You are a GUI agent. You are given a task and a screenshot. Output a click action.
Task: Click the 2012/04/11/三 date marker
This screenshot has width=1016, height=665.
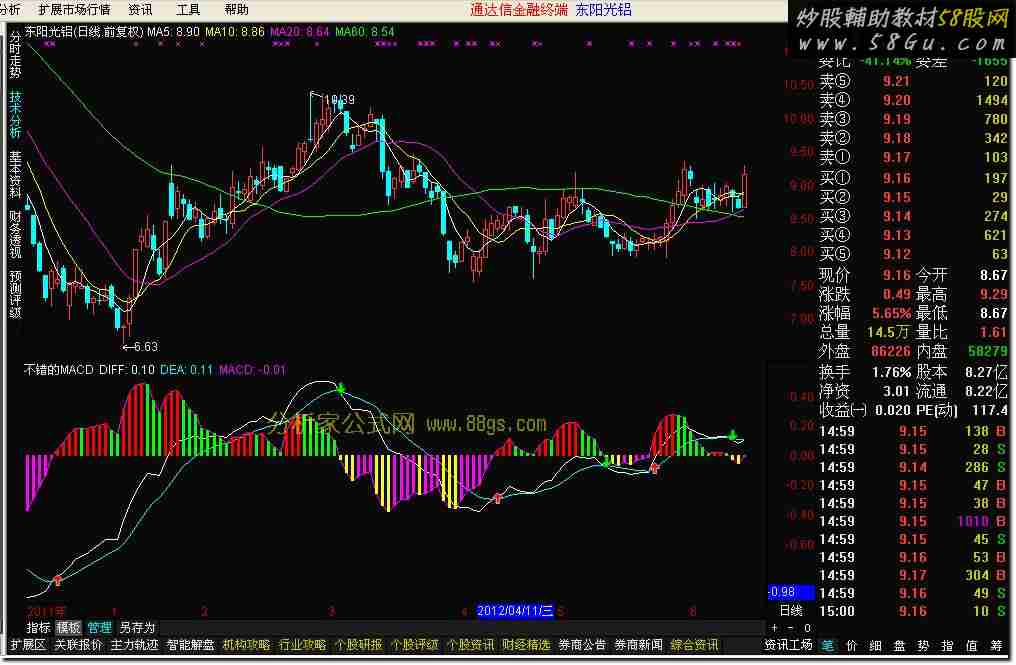[515, 611]
